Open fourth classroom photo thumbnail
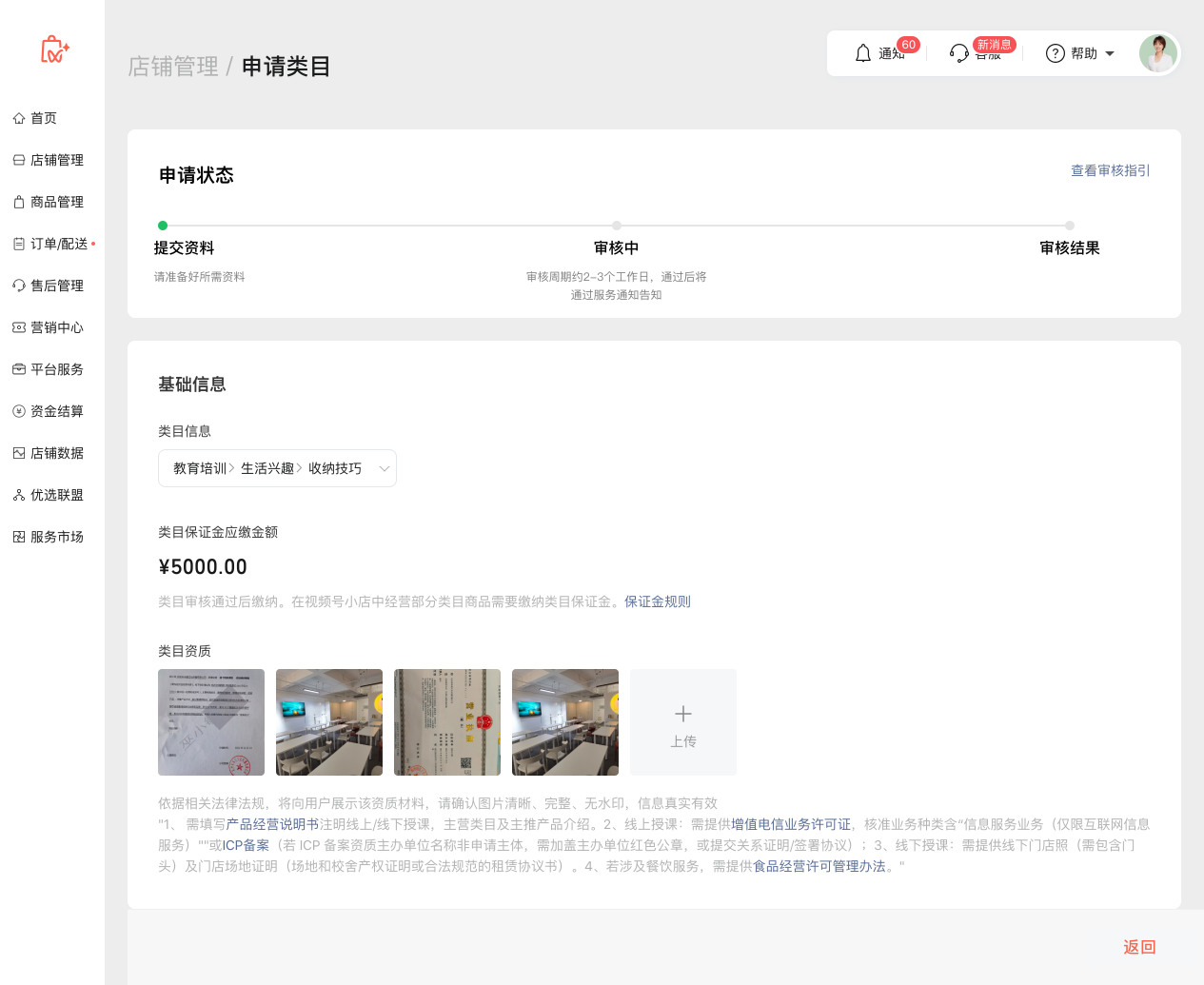The width and height of the screenshot is (1204, 985). point(565,722)
